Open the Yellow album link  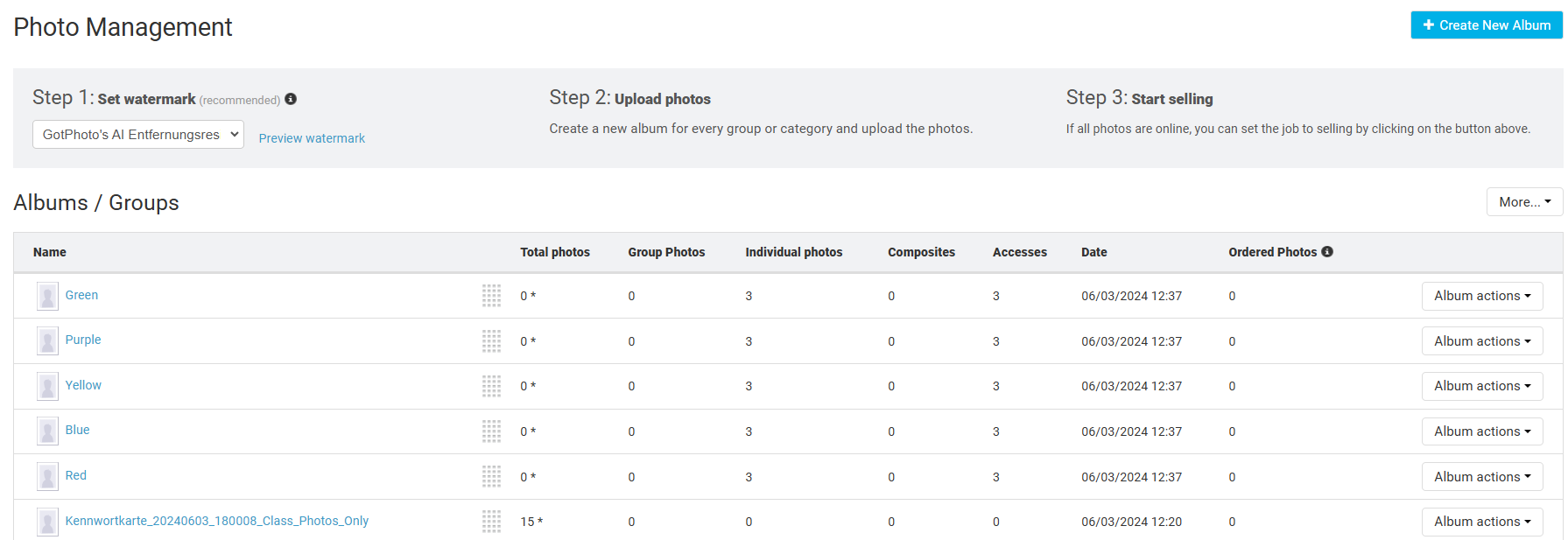[x=83, y=385]
